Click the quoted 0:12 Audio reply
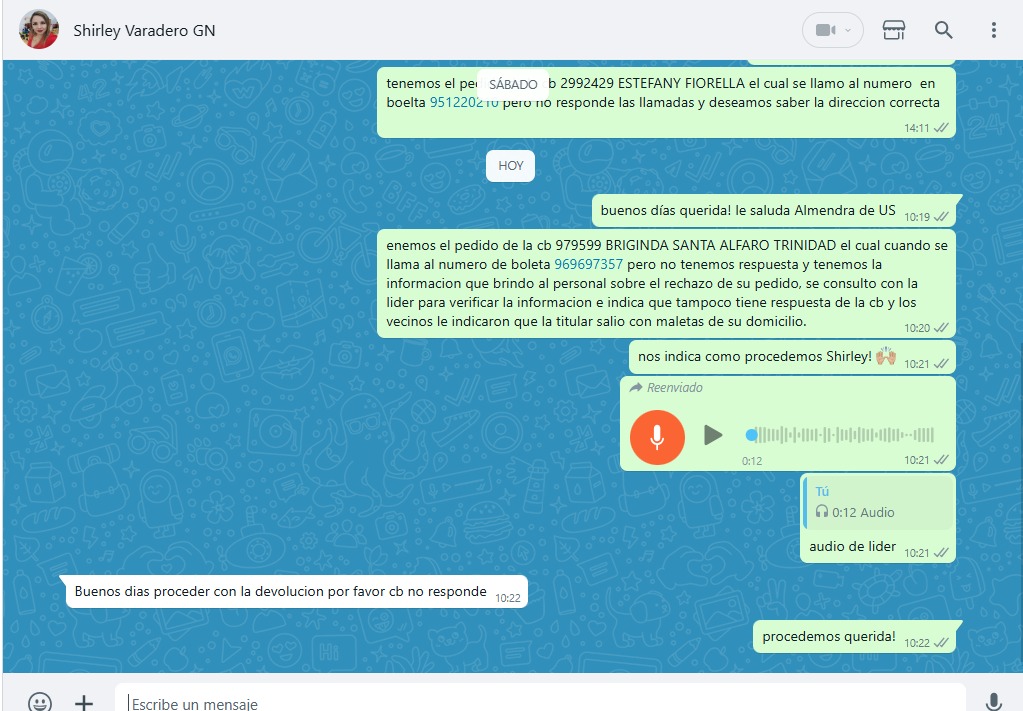The height and width of the screenshot is (711, 1023). [877, 502]
